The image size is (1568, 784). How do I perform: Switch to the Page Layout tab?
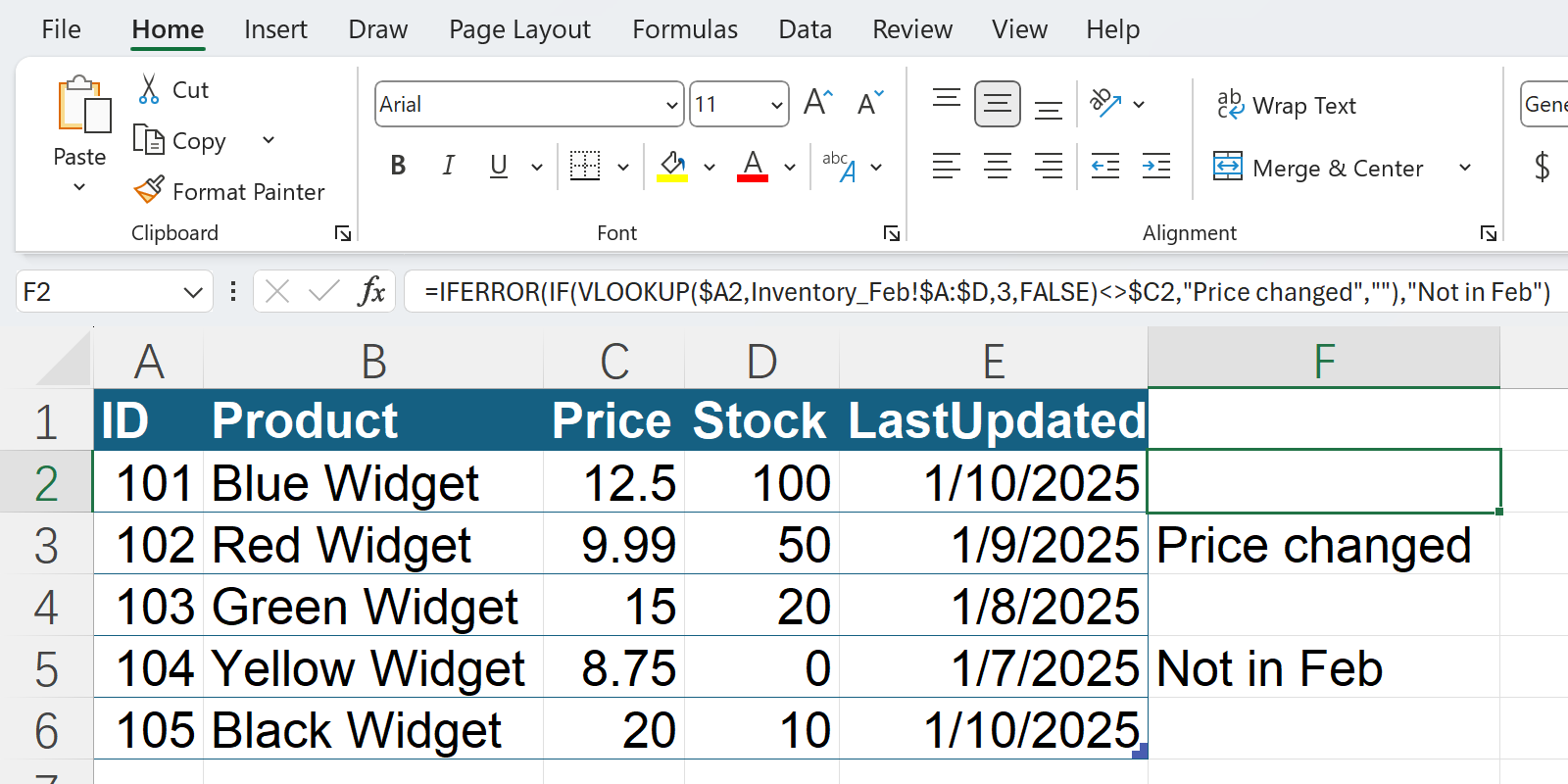519,29
